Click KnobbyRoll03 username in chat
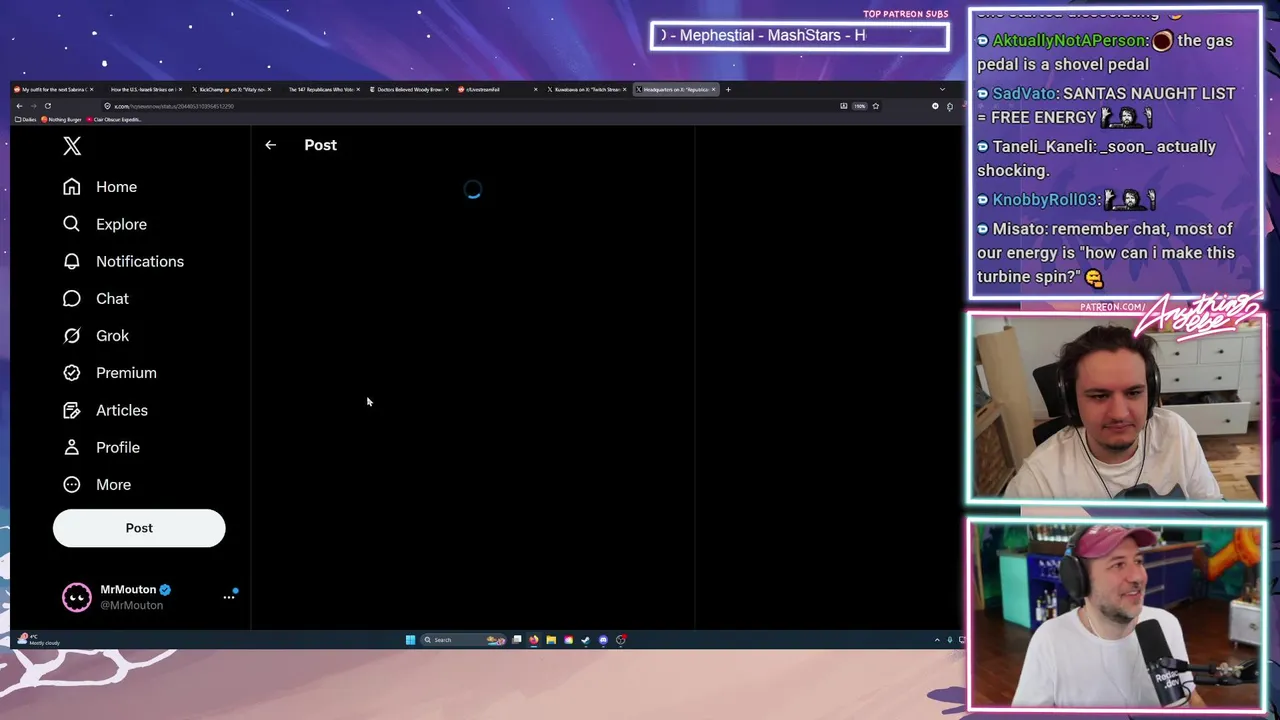Image resolution: width=1280 pixels, height=720 pixels. (x=1044, y=200)
